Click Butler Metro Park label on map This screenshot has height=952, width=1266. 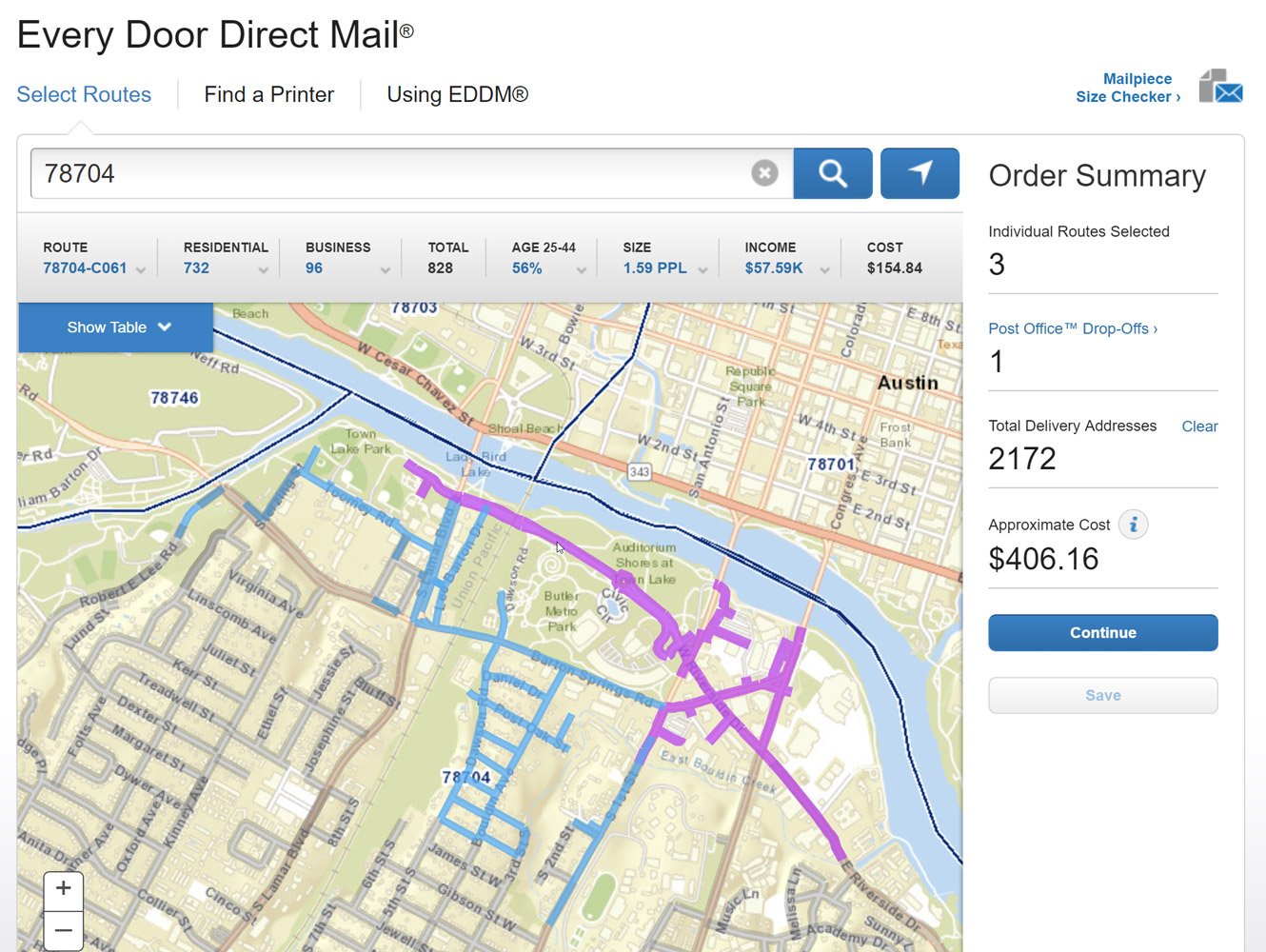[561, 611]
